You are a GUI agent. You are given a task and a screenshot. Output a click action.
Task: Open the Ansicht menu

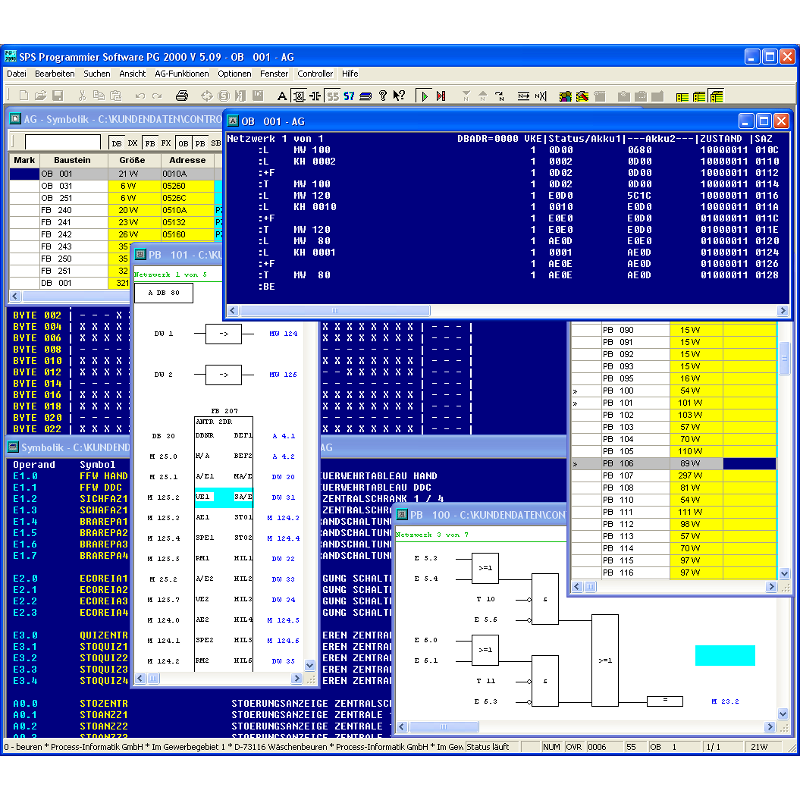(133, 73)
